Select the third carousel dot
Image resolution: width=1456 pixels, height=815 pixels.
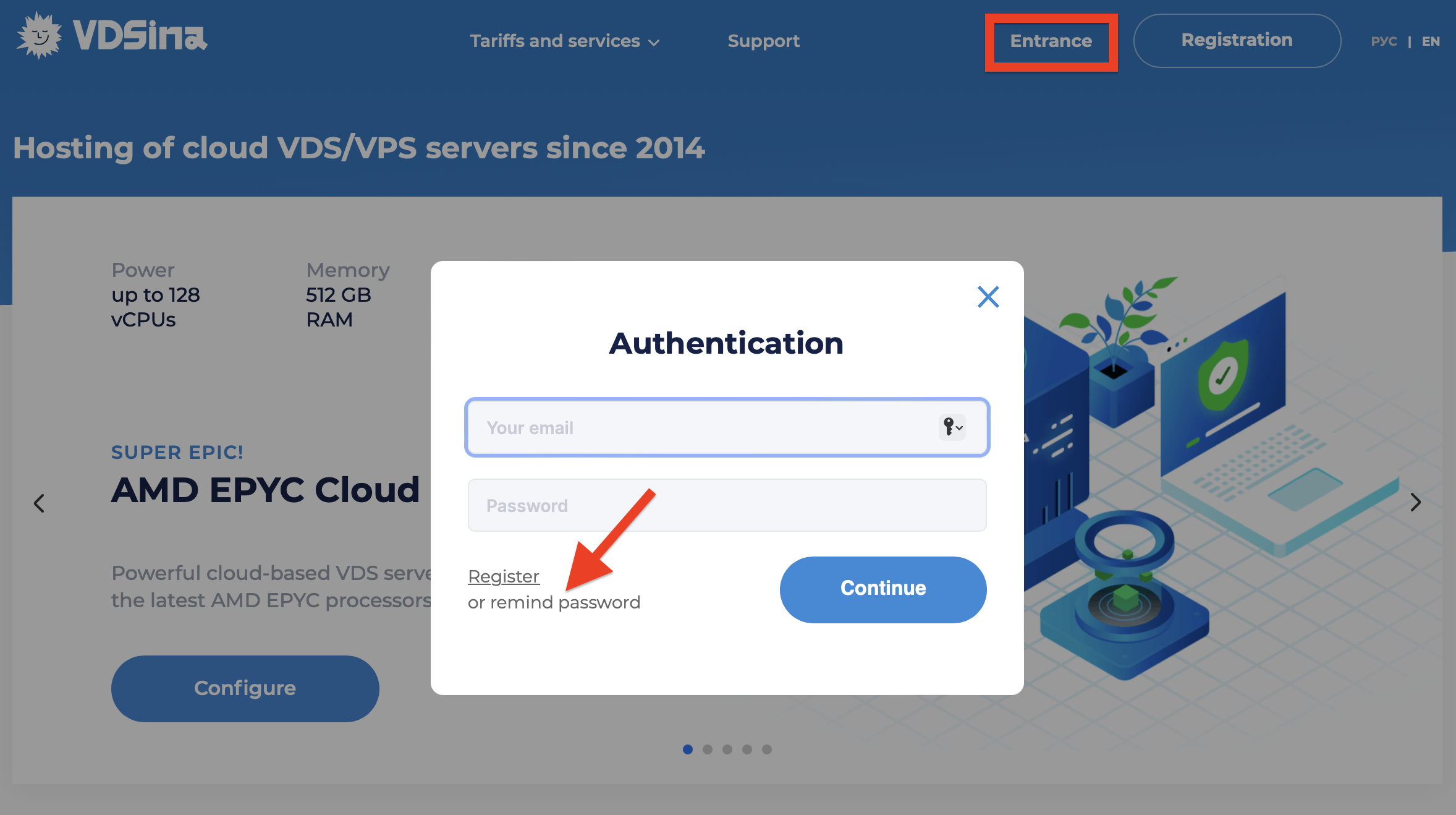pyautogui.click(x=727, y=749)
